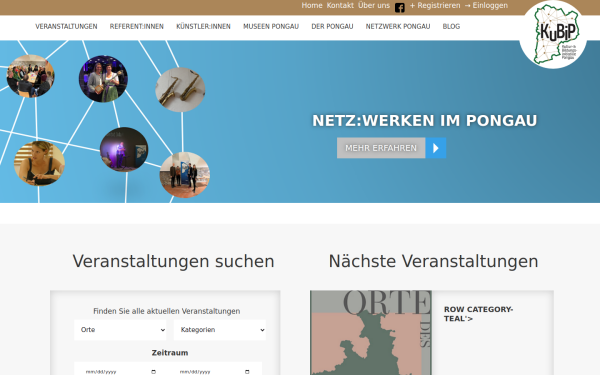Image resolution: width=600 pixels, height=375 pixels.
Task: Click the Home link
Action: tap(312, 5)
